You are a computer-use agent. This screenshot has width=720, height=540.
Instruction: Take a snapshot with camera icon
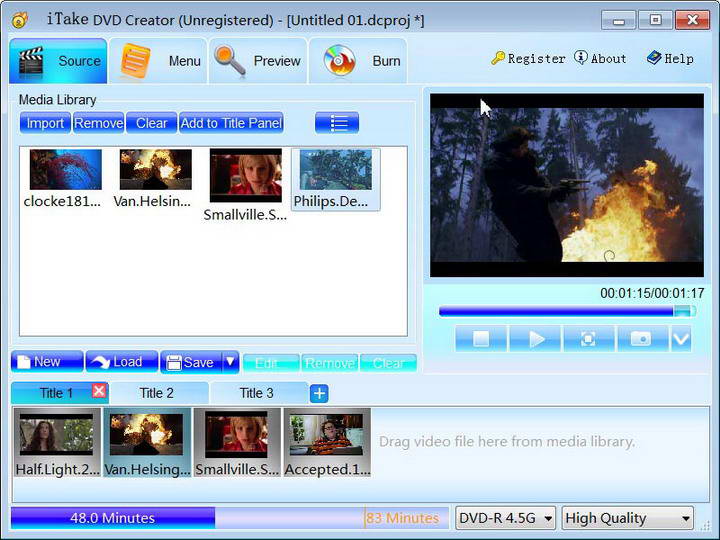click(x=642, y=339)
